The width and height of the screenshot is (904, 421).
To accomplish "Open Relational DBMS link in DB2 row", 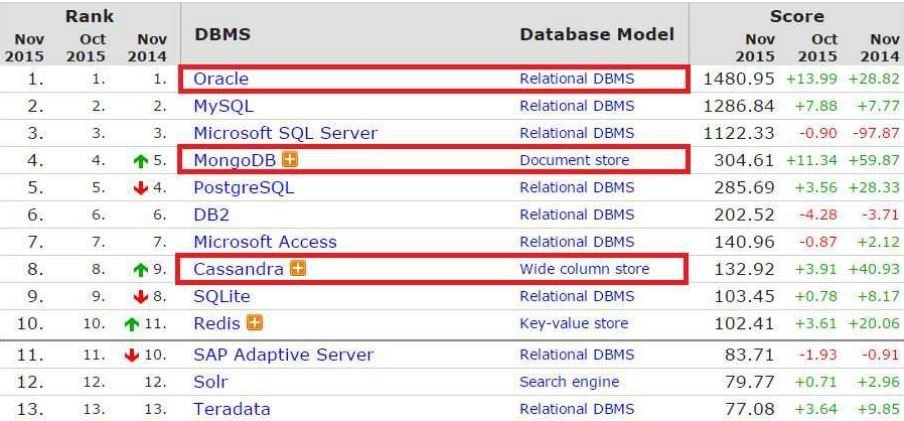I will [x=577, y=215].
